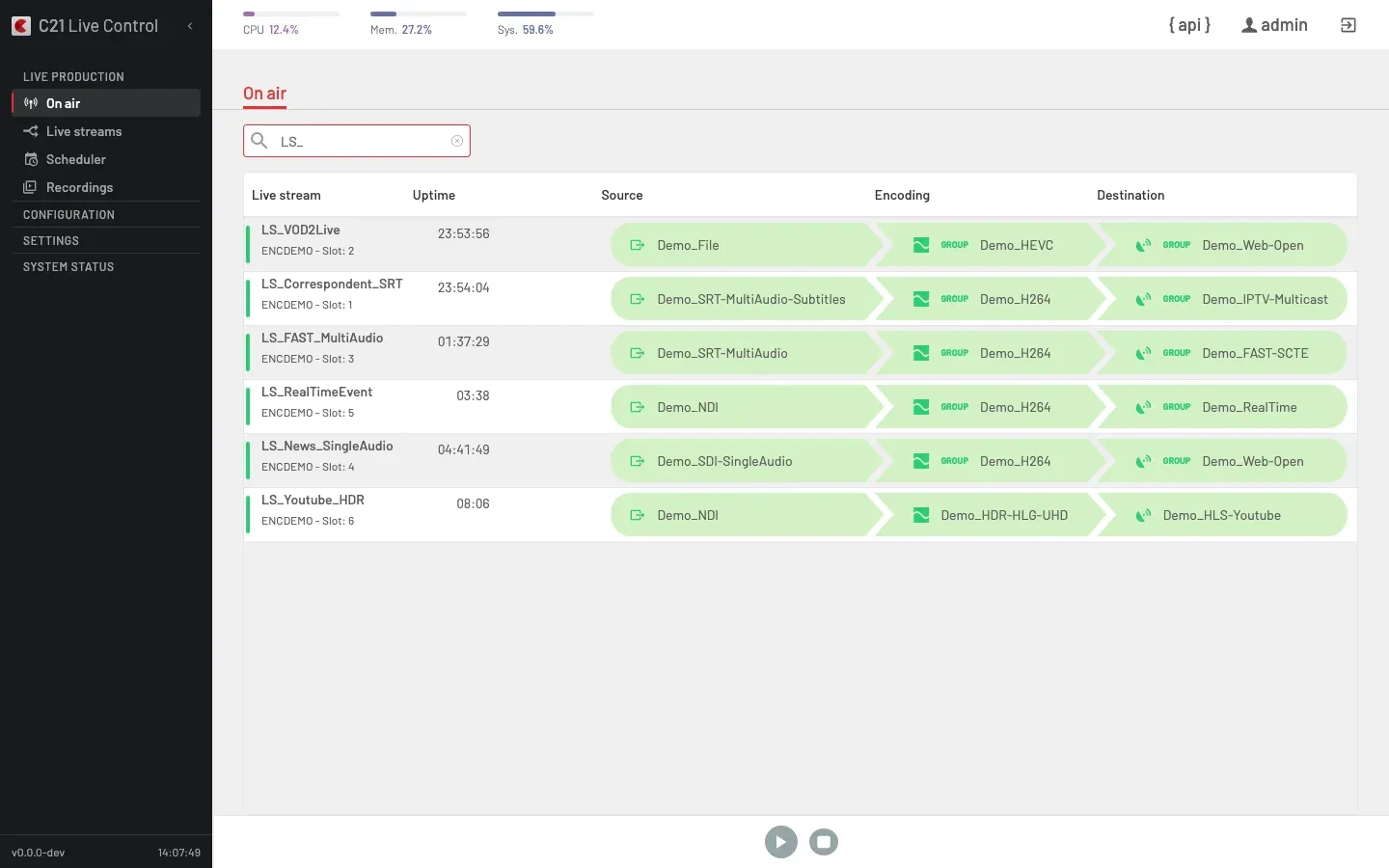Click the v0.0.0-dev version label
The width and height of the screenshot is (1389, 868).
(x=39, y=853)
